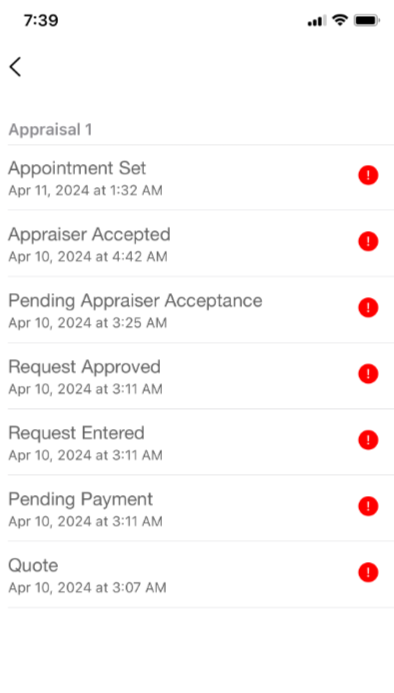This screenshot has height=693, width=394.
Task: Tap red alert icon for Request Entered
Action: tap(368, 440)
